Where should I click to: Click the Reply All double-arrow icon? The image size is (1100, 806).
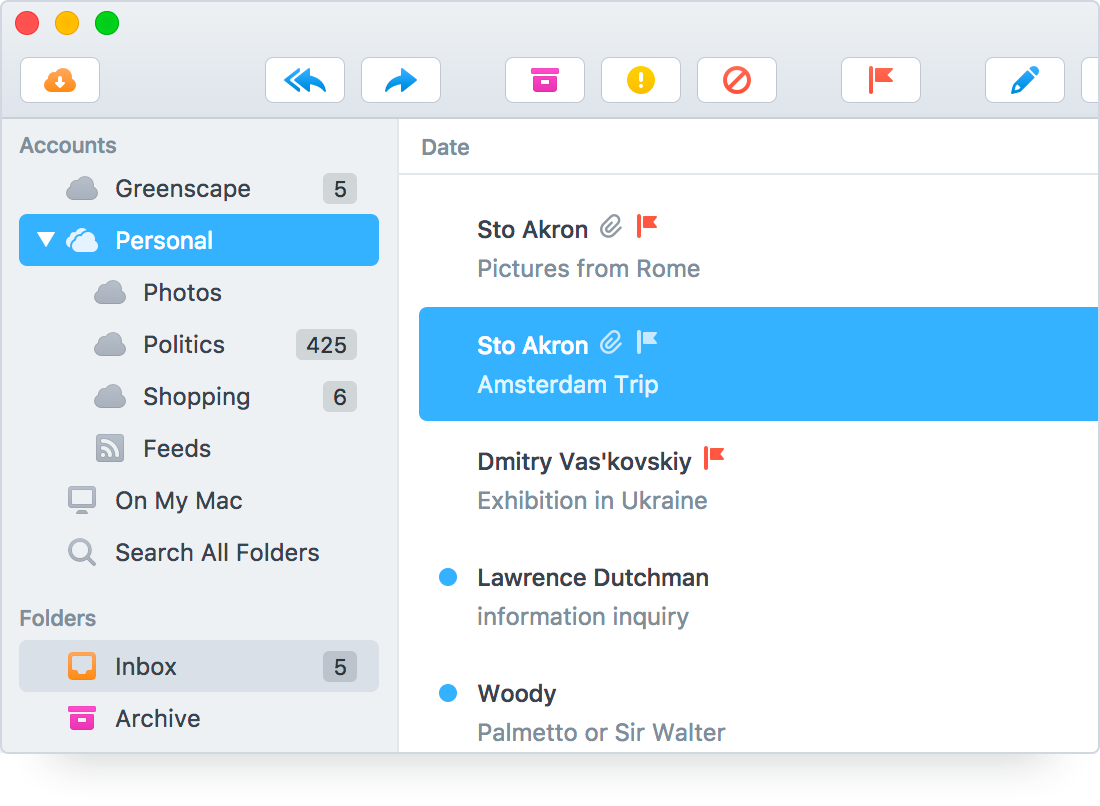(x=305, y=80)
